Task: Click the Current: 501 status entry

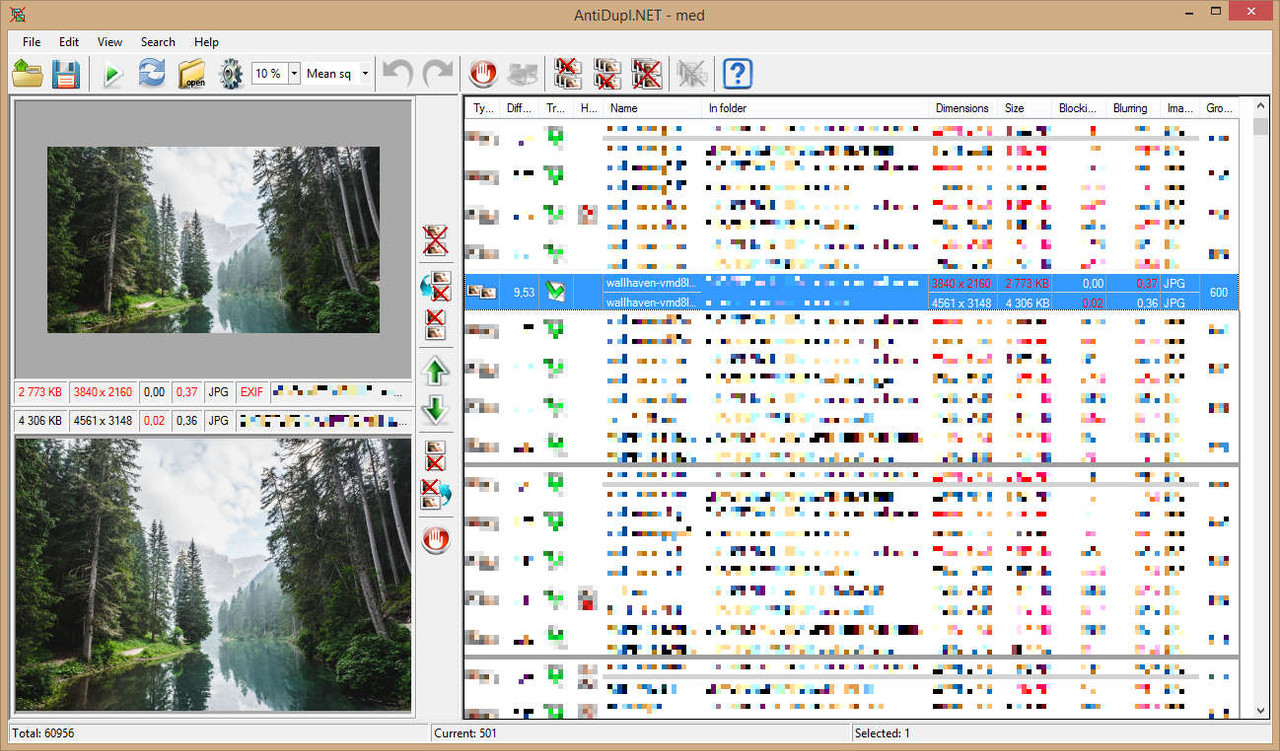Action: pyautogui.click(x=465, y=733)
